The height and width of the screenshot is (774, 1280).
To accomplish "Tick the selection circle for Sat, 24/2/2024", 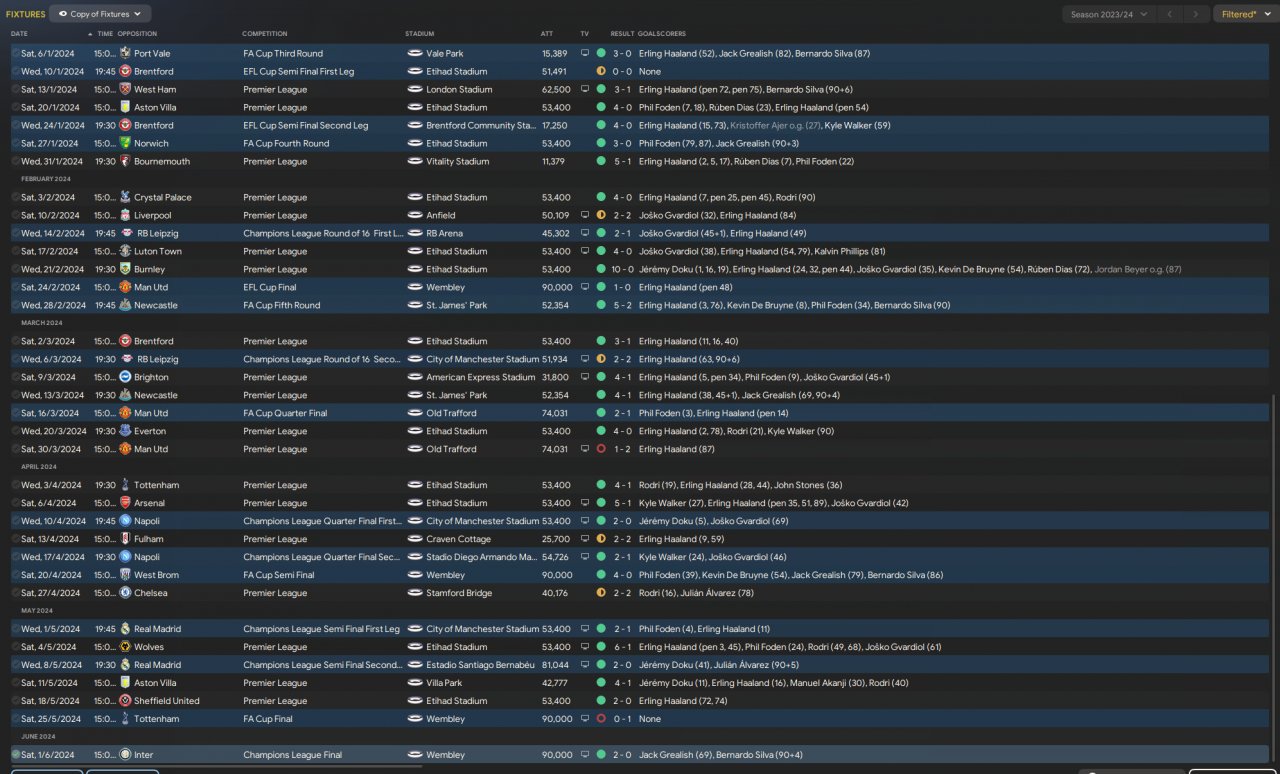I will click(15, 287).
